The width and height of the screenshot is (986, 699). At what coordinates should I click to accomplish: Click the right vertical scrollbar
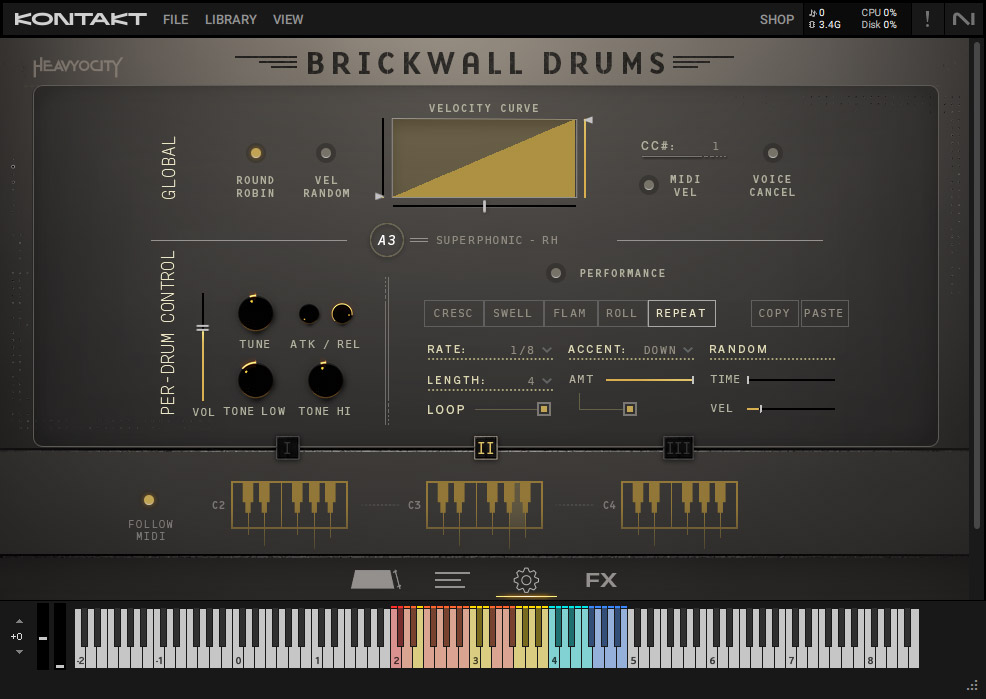tap(978, 286)
